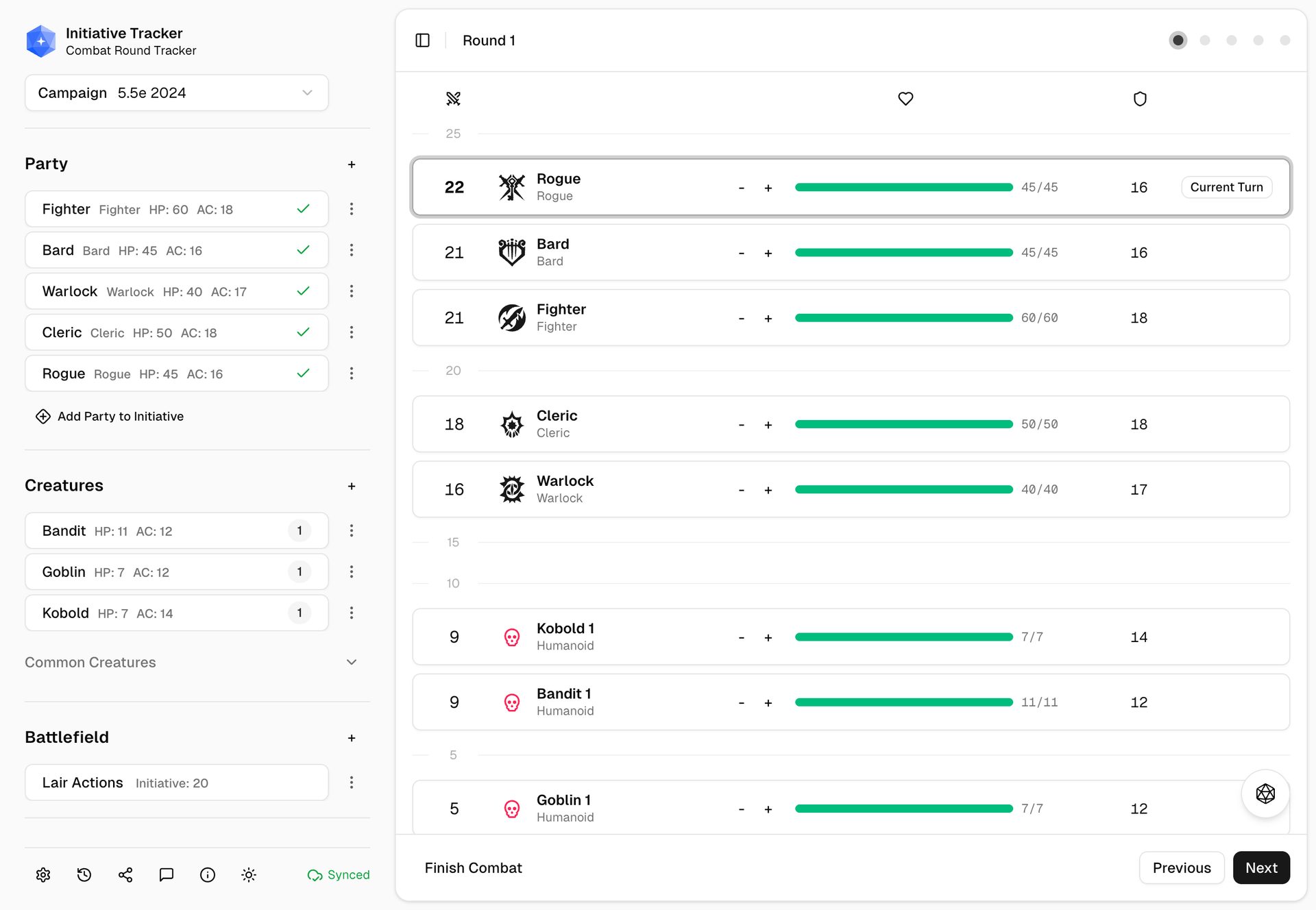Click the shield AC column icon
This screenshot has height=910, width=1316.
tap(1140, 98)
